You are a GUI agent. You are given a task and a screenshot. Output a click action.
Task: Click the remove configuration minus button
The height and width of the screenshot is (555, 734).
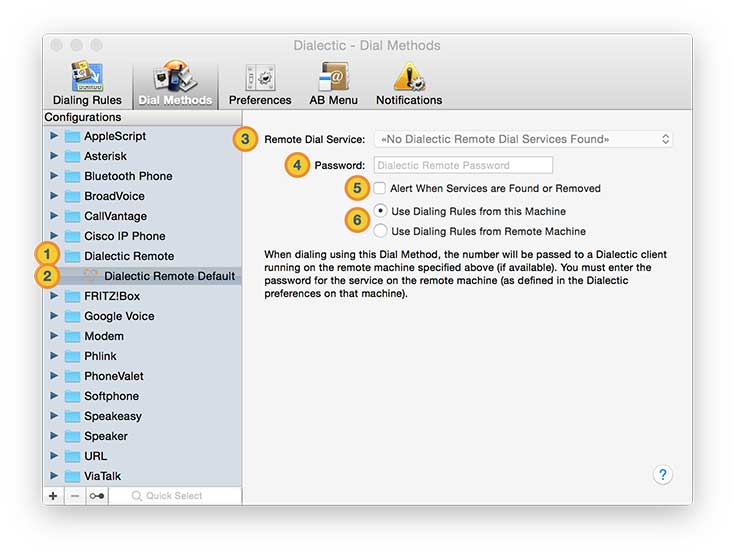click(75, 496)
